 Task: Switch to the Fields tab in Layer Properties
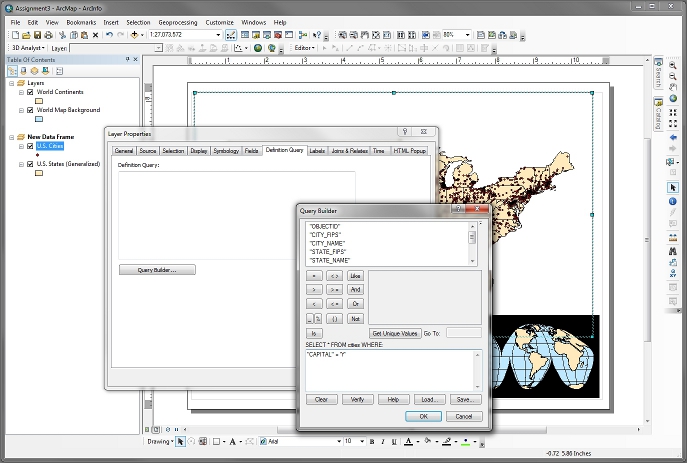(251, 151)
